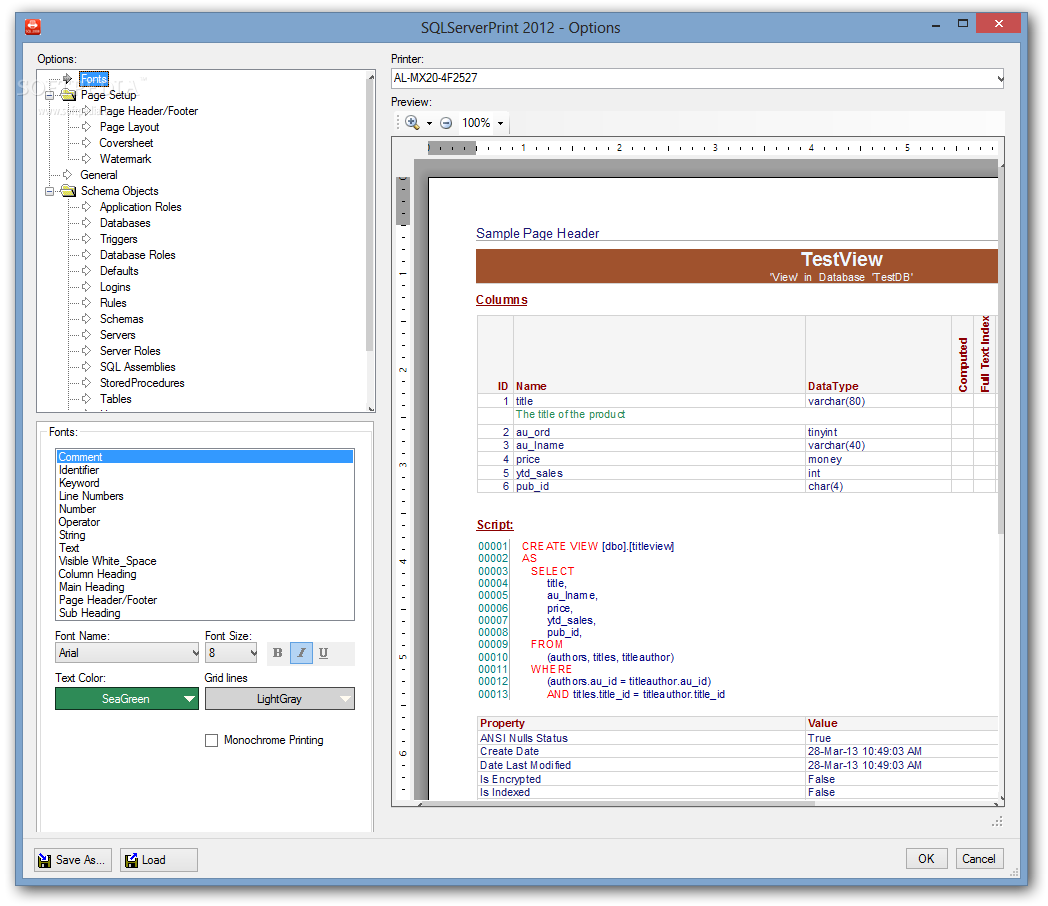Enable the Monochrome Printing checkbox
The height and width of the screenshot is (906, 1048).
coord(211,740)
